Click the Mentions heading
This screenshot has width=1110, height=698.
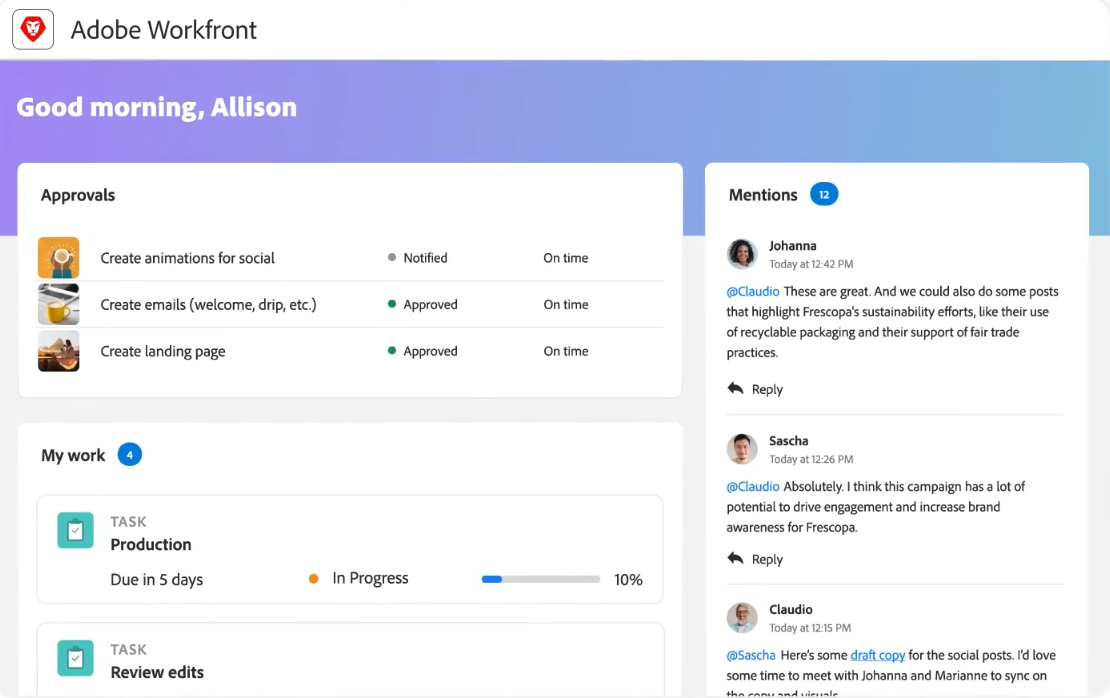pyautogui.click(x=763, y=195)
